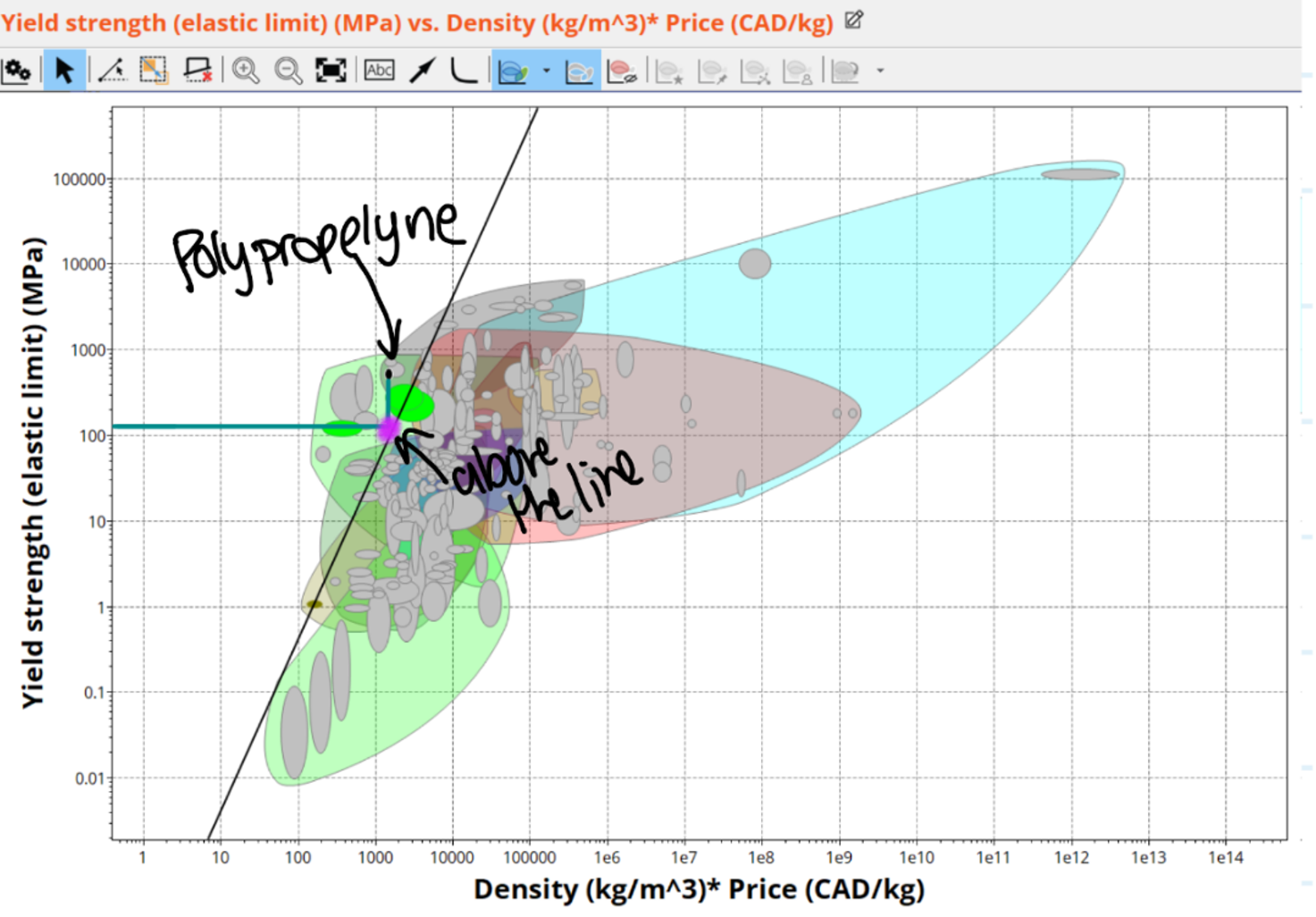Use the box selection tool
Screen dimensions: 1316x917
click(x=152, y=71)
